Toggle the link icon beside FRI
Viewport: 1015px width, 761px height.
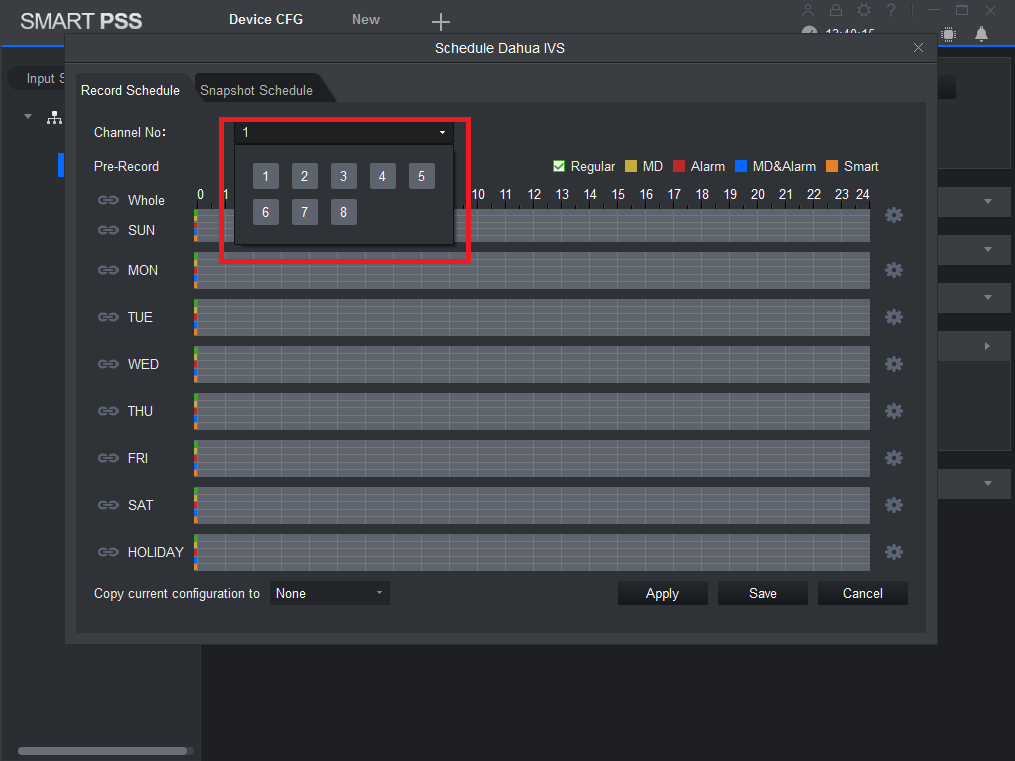tap(108, 458)
